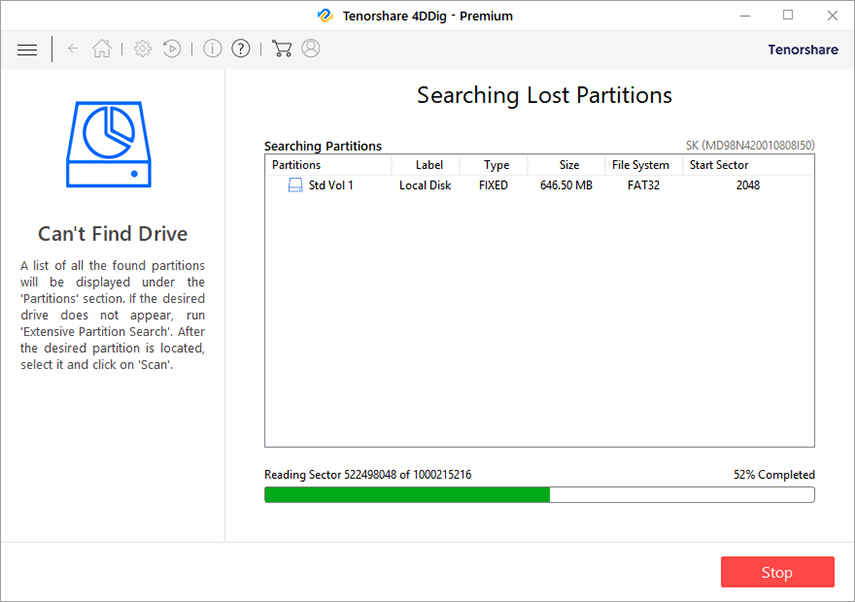Open the help question mark icon

point(241,49)
